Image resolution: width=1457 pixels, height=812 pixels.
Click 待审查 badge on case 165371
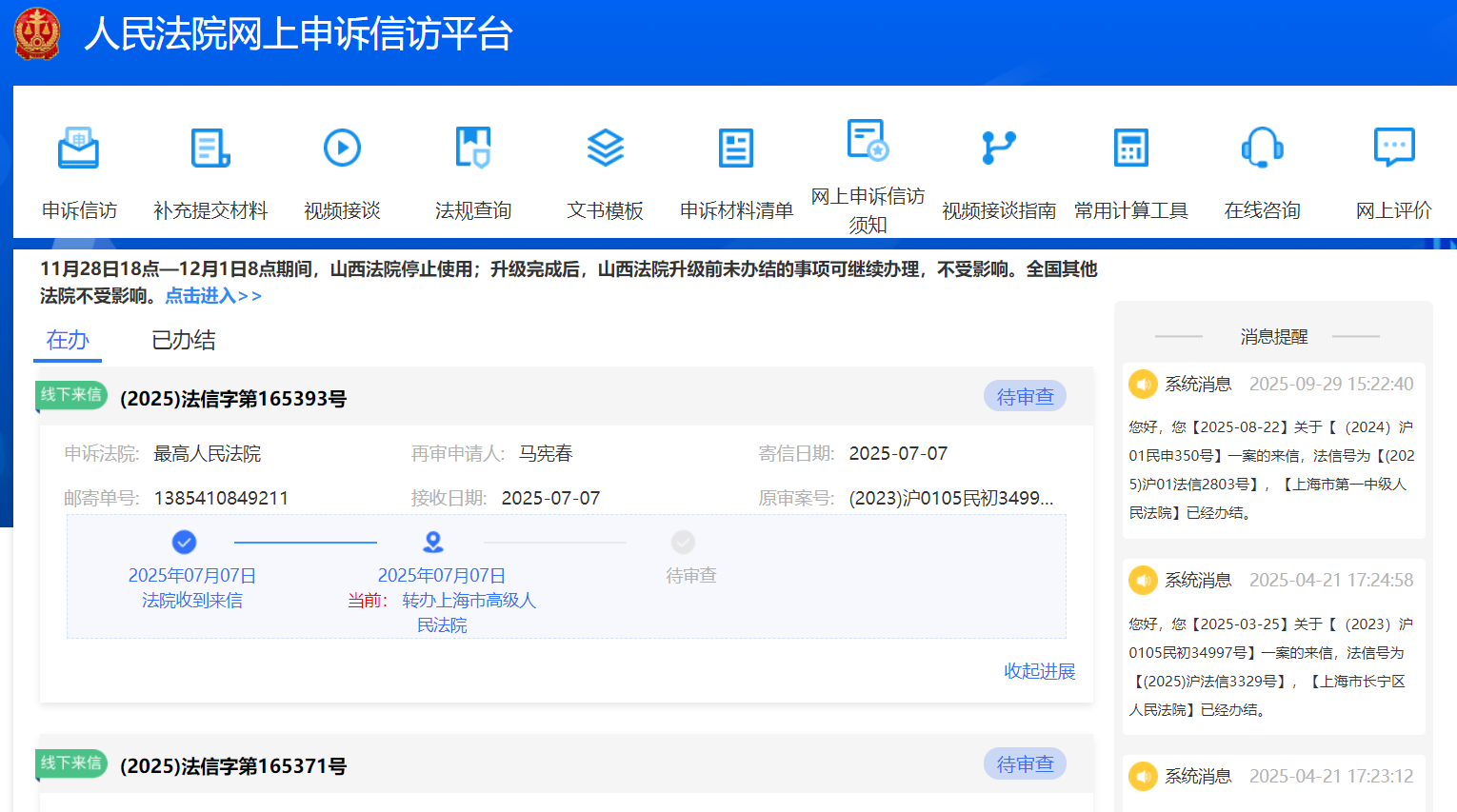pyautogui.click(x=1025, y=764)
